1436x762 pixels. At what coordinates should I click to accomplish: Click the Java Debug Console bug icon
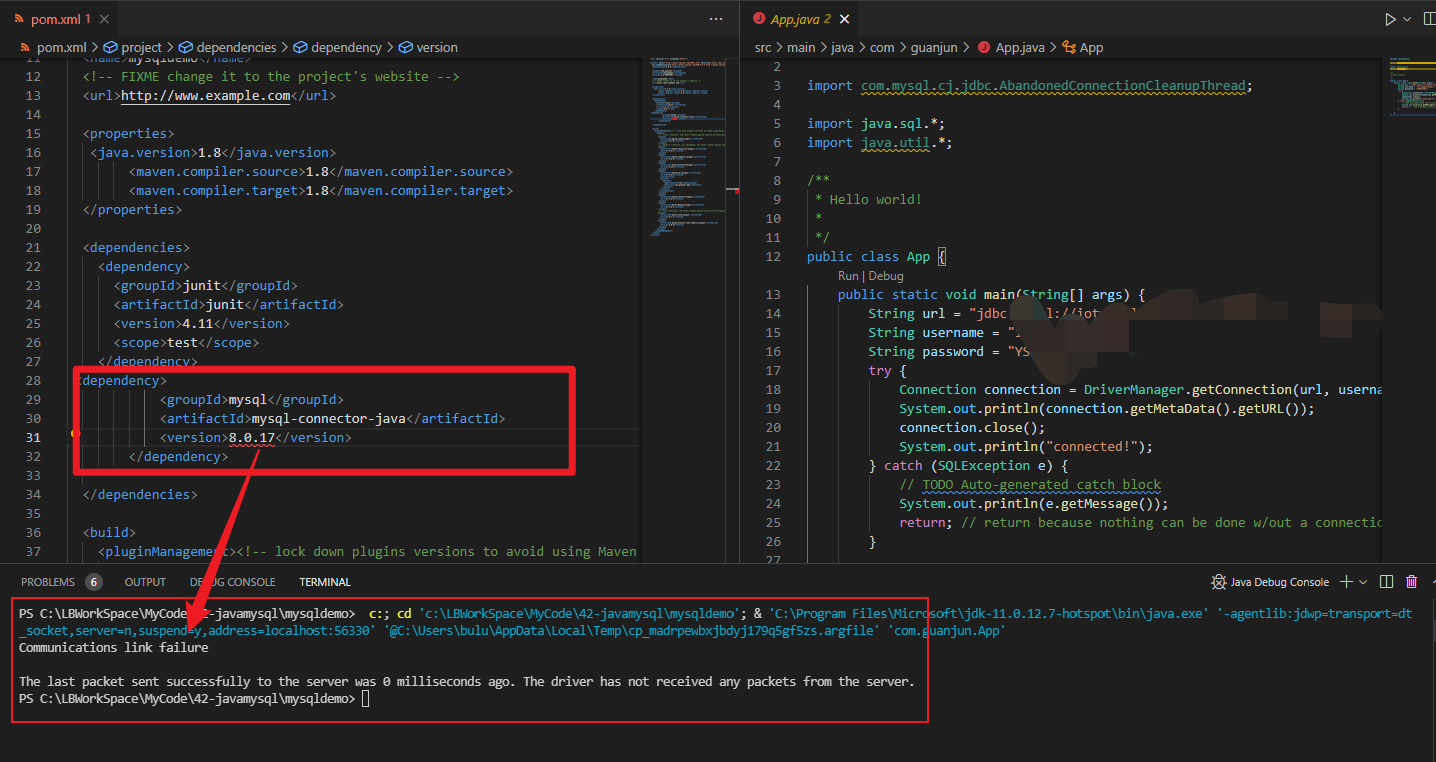click(x=1218, y=582)
